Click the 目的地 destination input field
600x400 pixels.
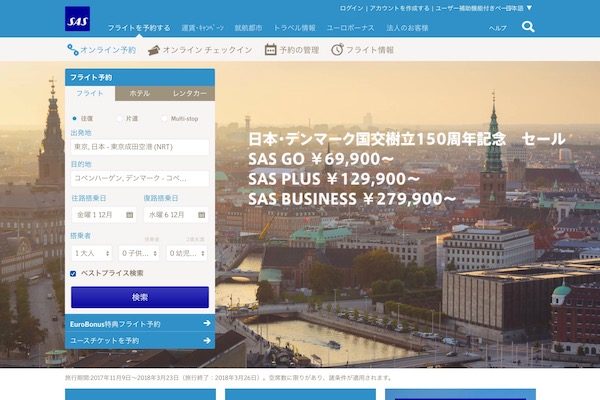coord(140,178)
